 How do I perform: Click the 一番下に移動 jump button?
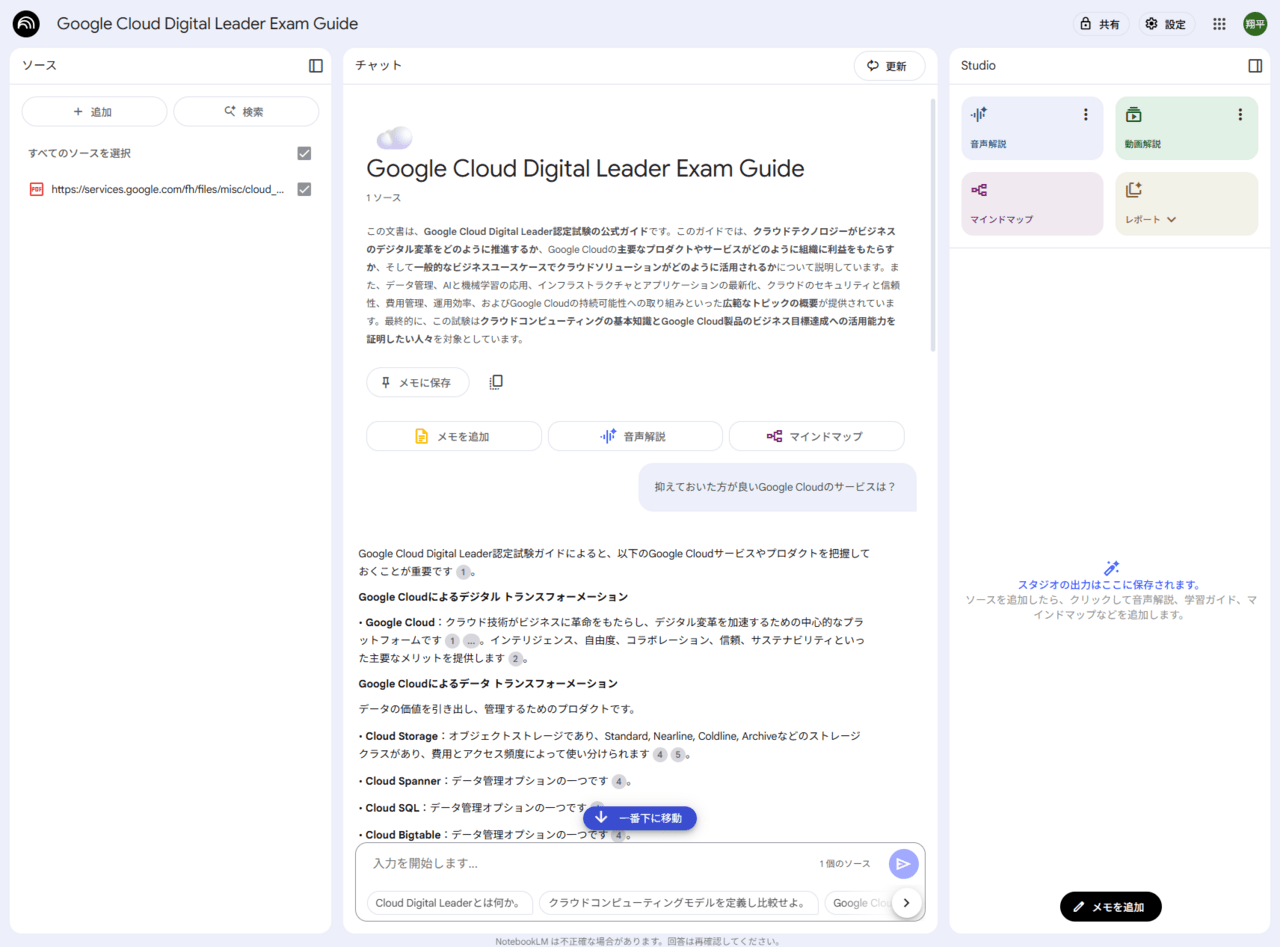click(x=640, y=818)
